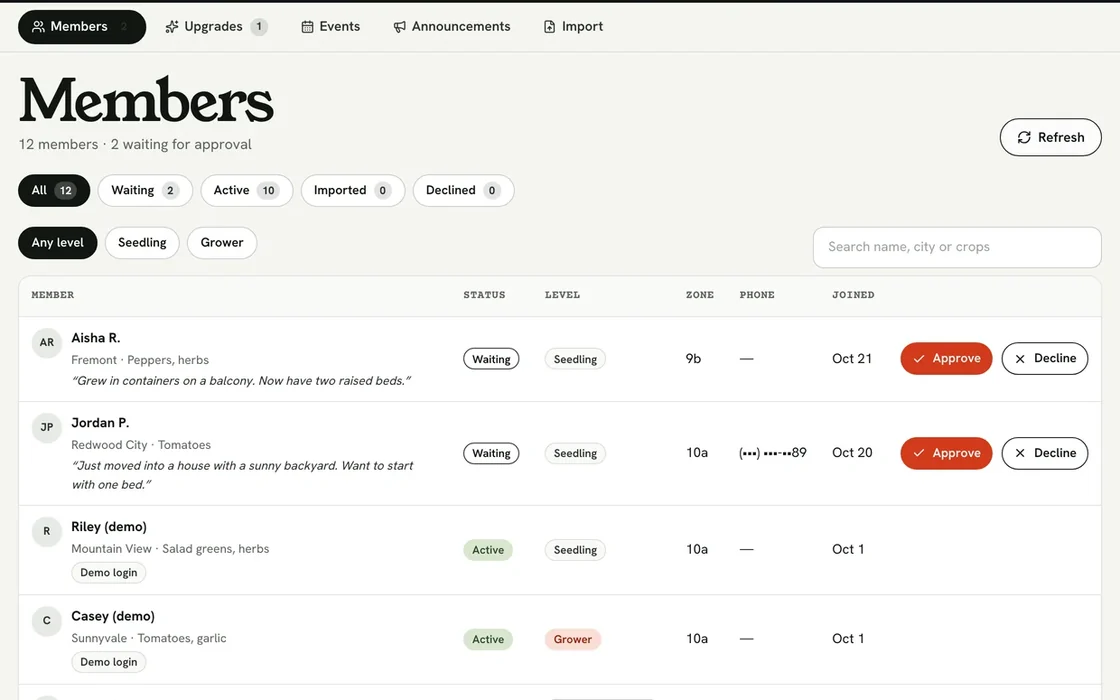Click checkmark icon on Jordan's Approve button

pos(919,453)
